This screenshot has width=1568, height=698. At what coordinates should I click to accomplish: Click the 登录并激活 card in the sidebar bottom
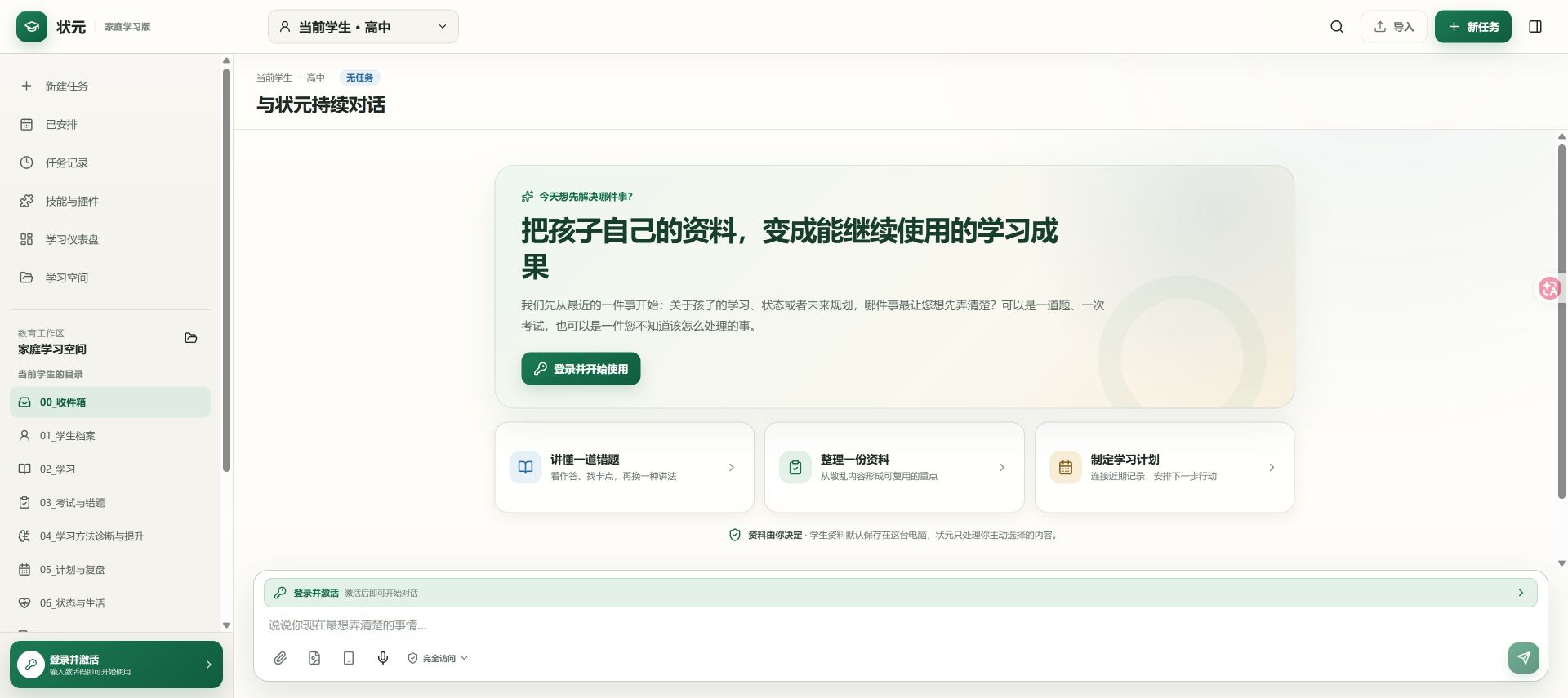[x=116, y=665]
